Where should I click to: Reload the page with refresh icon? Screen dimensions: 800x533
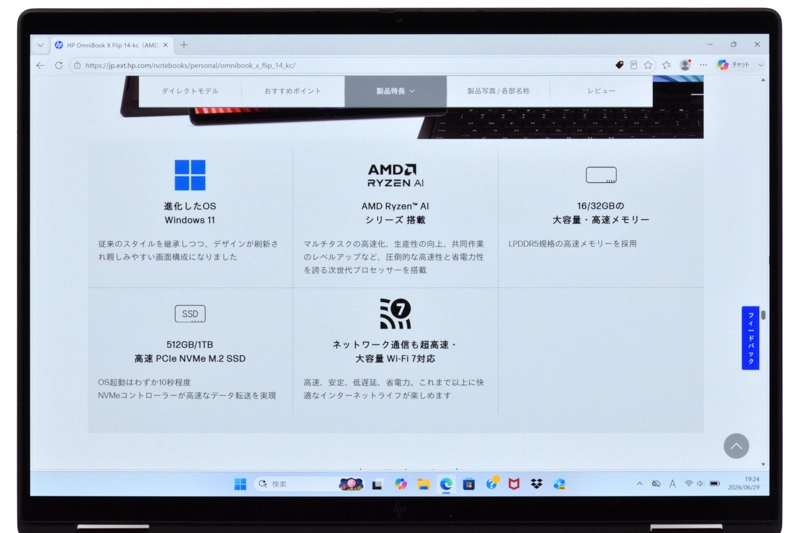[59, 65]
